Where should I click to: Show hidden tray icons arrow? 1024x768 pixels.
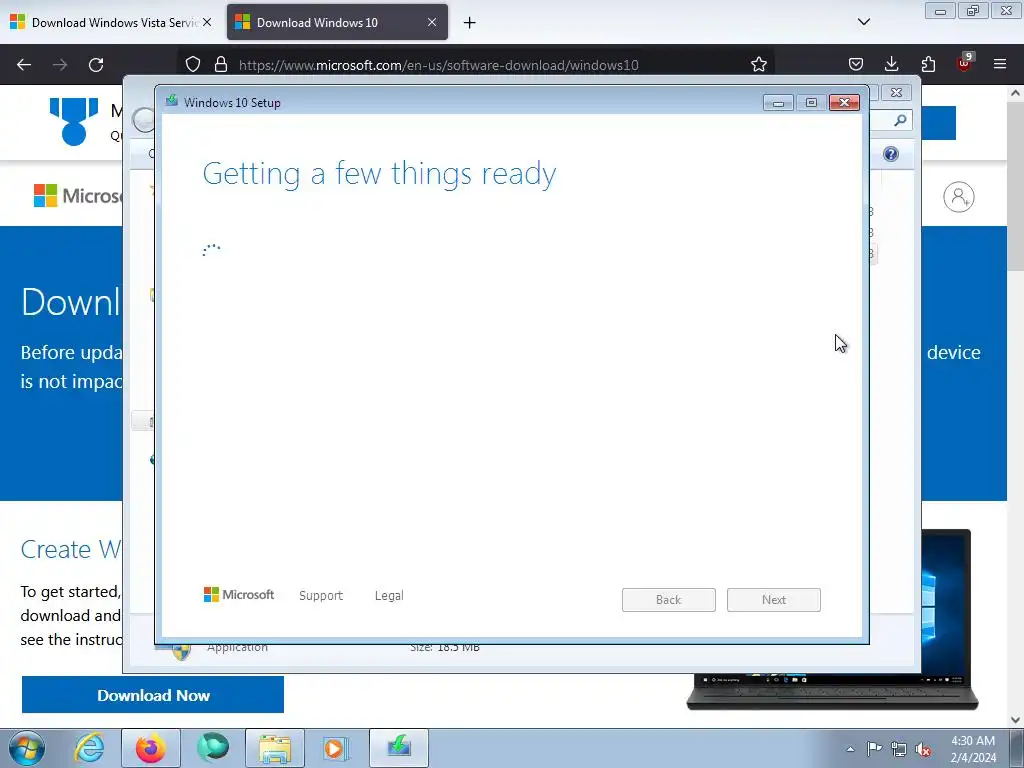pos(850,749)
